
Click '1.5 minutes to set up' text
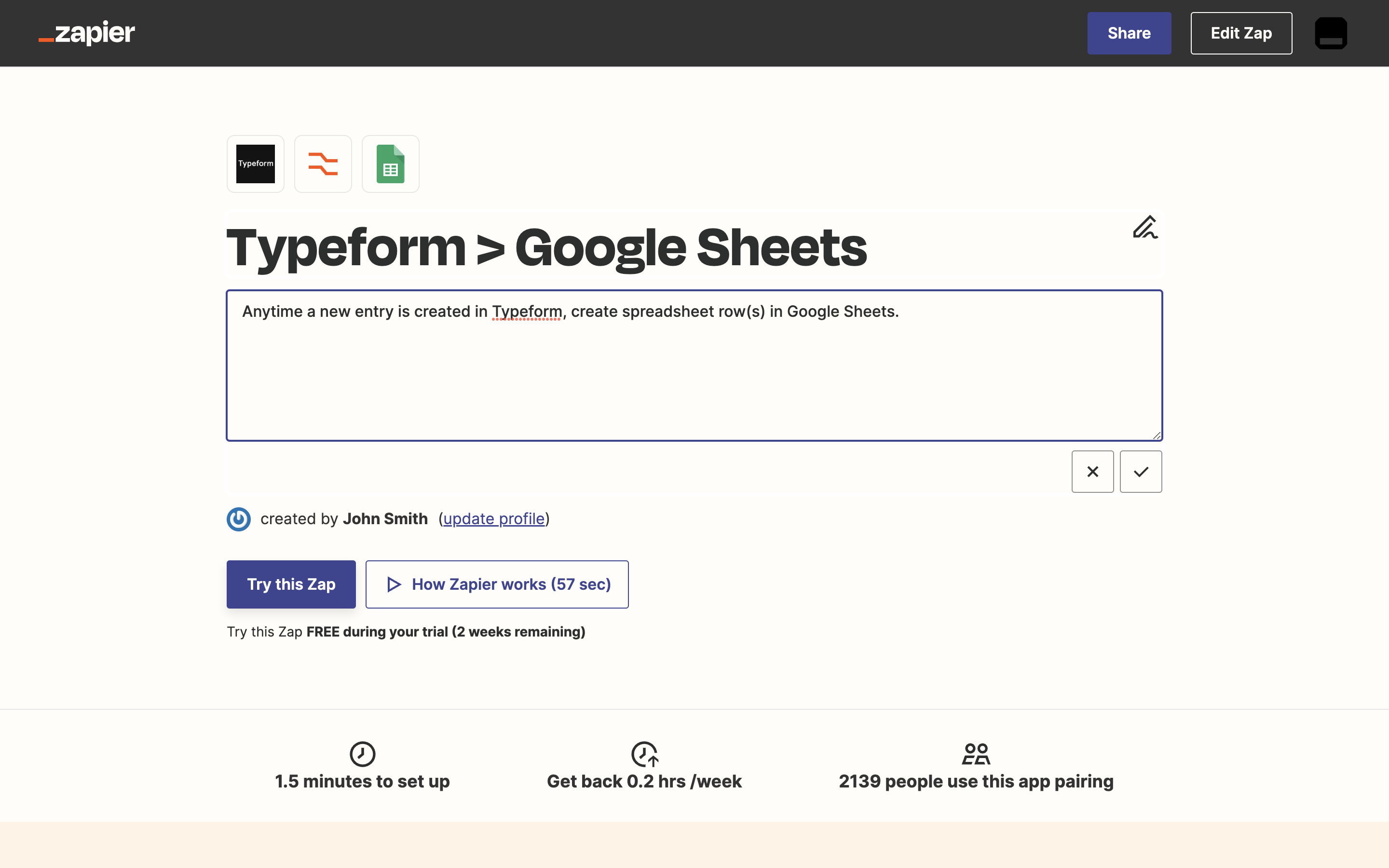pos(362,781)
